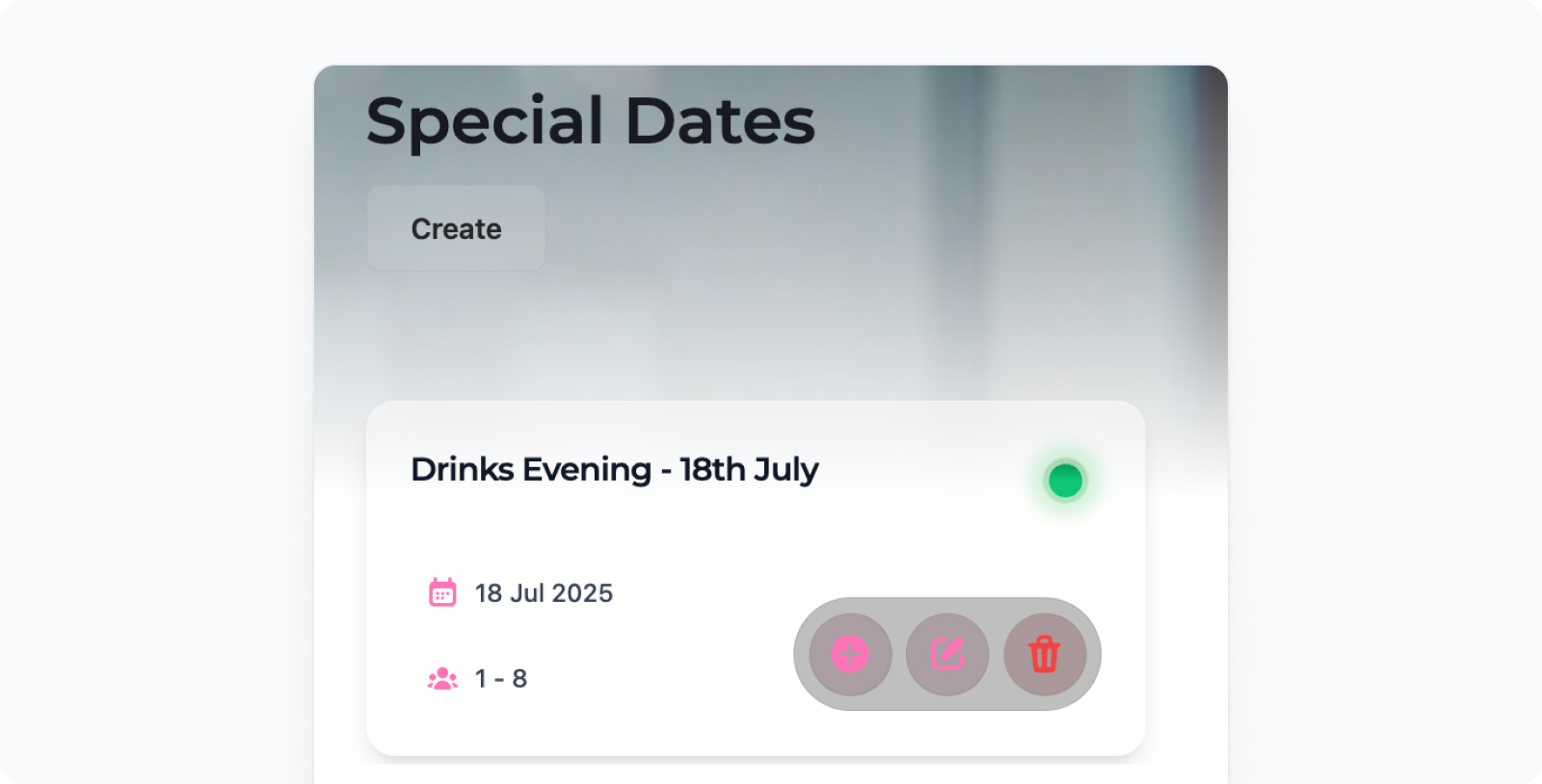
Task: Delete the Drinks Evening special date
Action: point(1045,654)
